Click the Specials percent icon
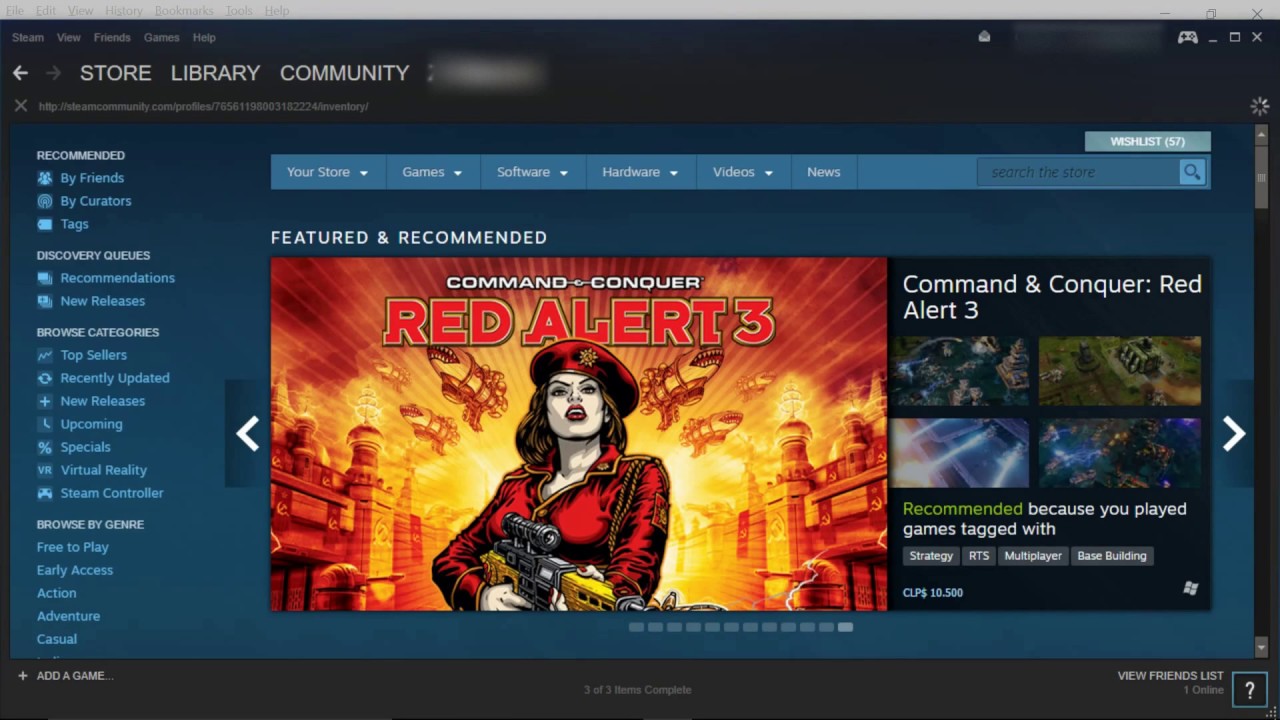1280x720 pixels. coord(45,447)
